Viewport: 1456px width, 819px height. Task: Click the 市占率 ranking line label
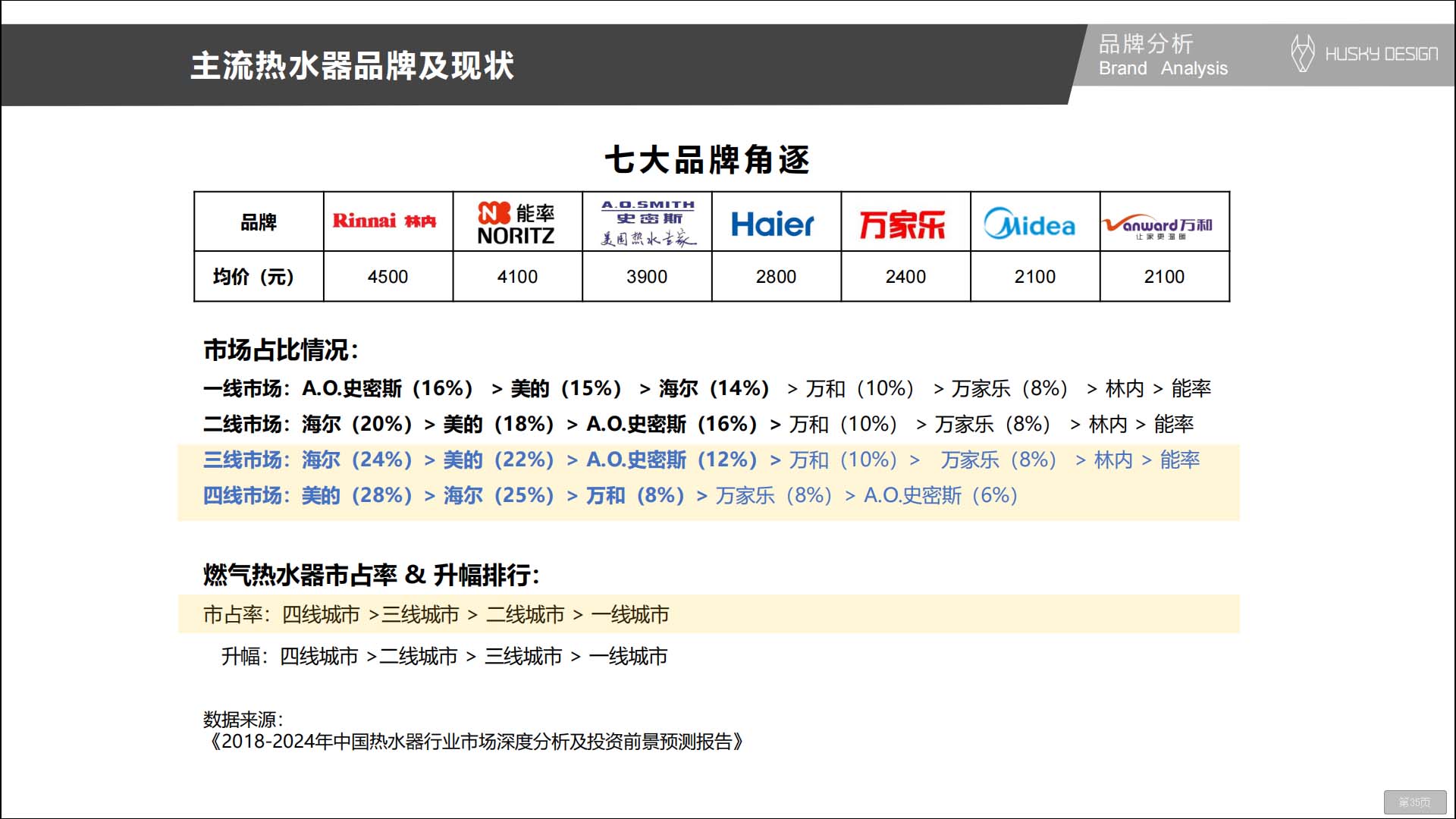236,614
